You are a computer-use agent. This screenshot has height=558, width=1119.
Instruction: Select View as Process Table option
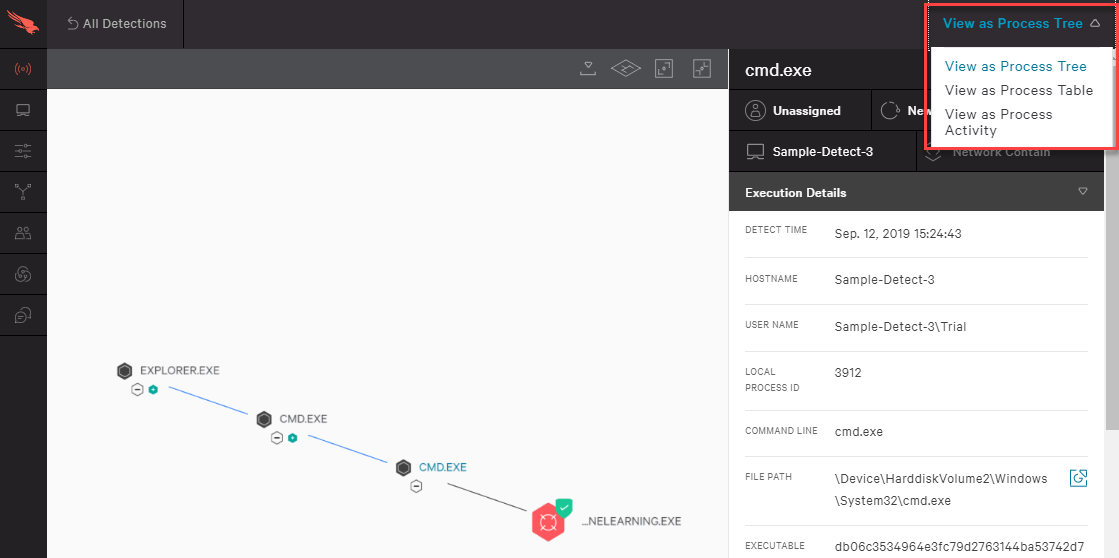pyautogui.click(x=1019, y=90)
